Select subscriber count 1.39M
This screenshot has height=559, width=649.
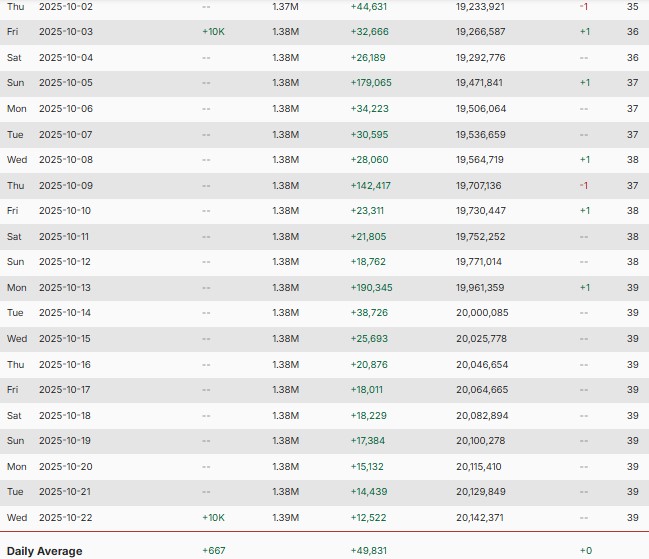click(x=286, y=518)
